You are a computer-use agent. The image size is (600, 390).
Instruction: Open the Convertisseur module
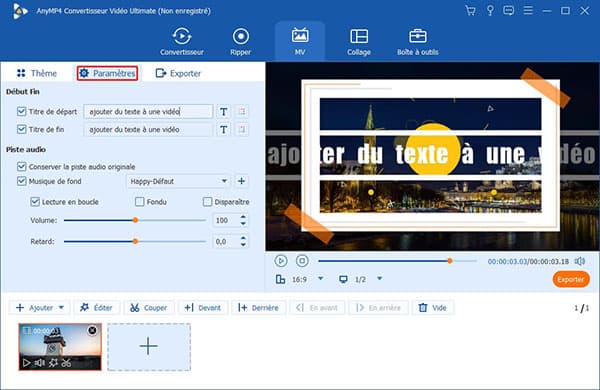pos(182,41)
